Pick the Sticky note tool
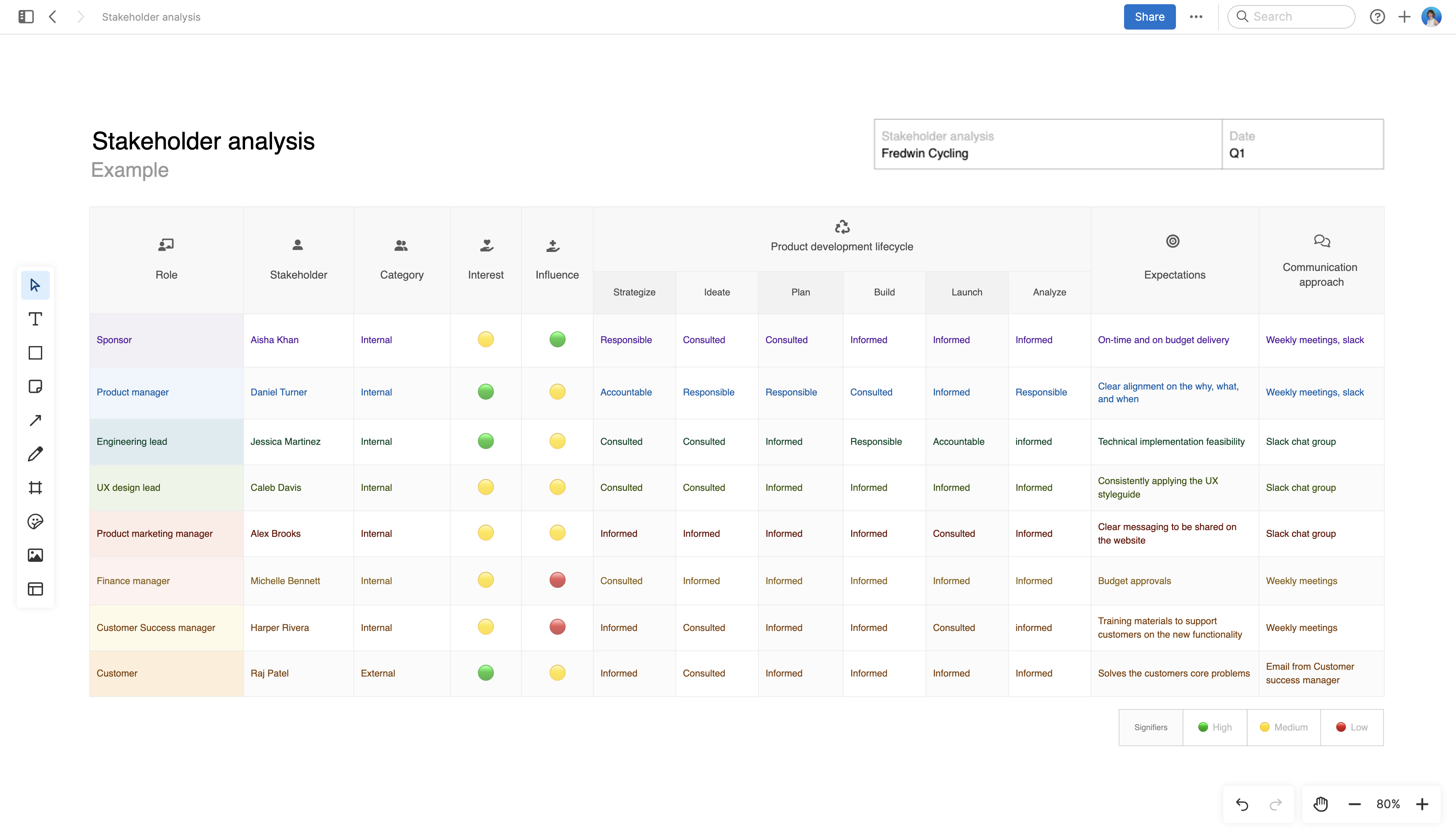The height and width of the screenshot is (839, 1456). [x=35, y=386]
